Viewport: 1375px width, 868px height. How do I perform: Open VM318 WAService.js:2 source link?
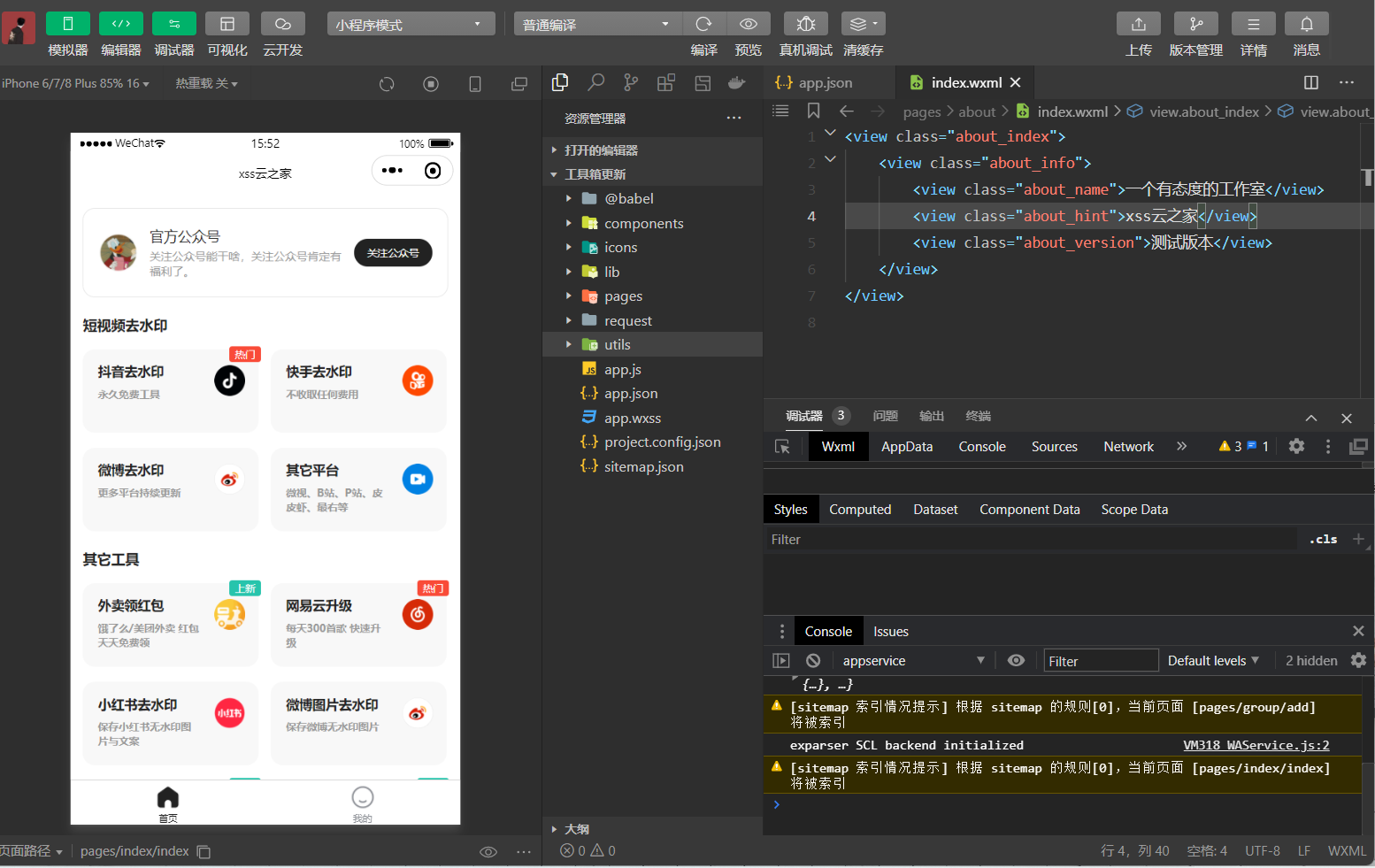(1256, 745)
